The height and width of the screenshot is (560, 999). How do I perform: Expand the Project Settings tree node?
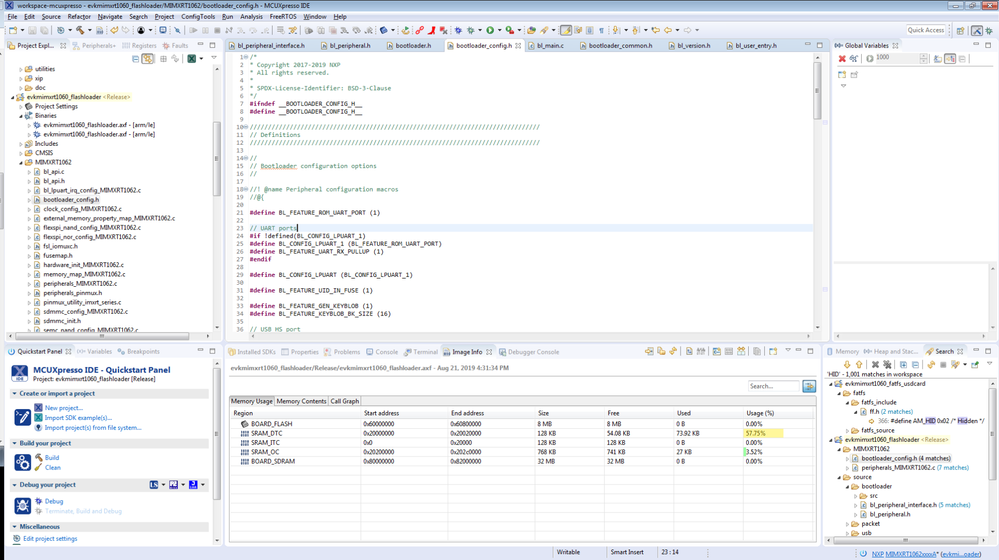(x=21, y=107)
